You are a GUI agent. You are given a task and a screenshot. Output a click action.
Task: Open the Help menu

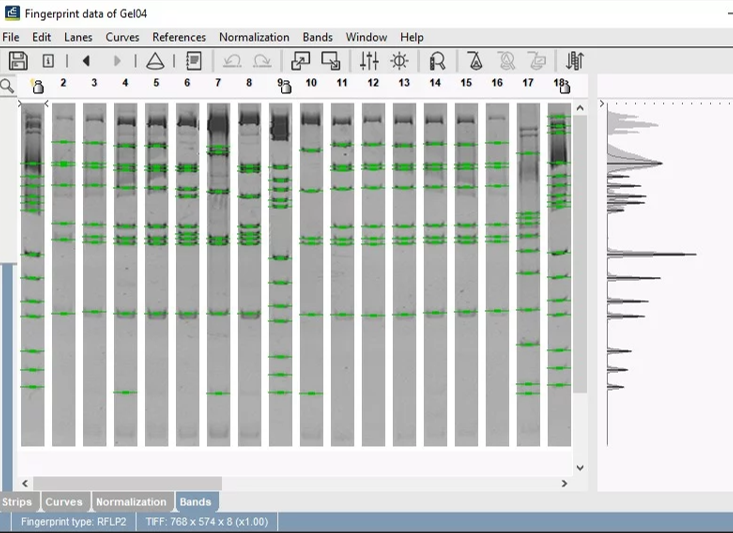411,37
